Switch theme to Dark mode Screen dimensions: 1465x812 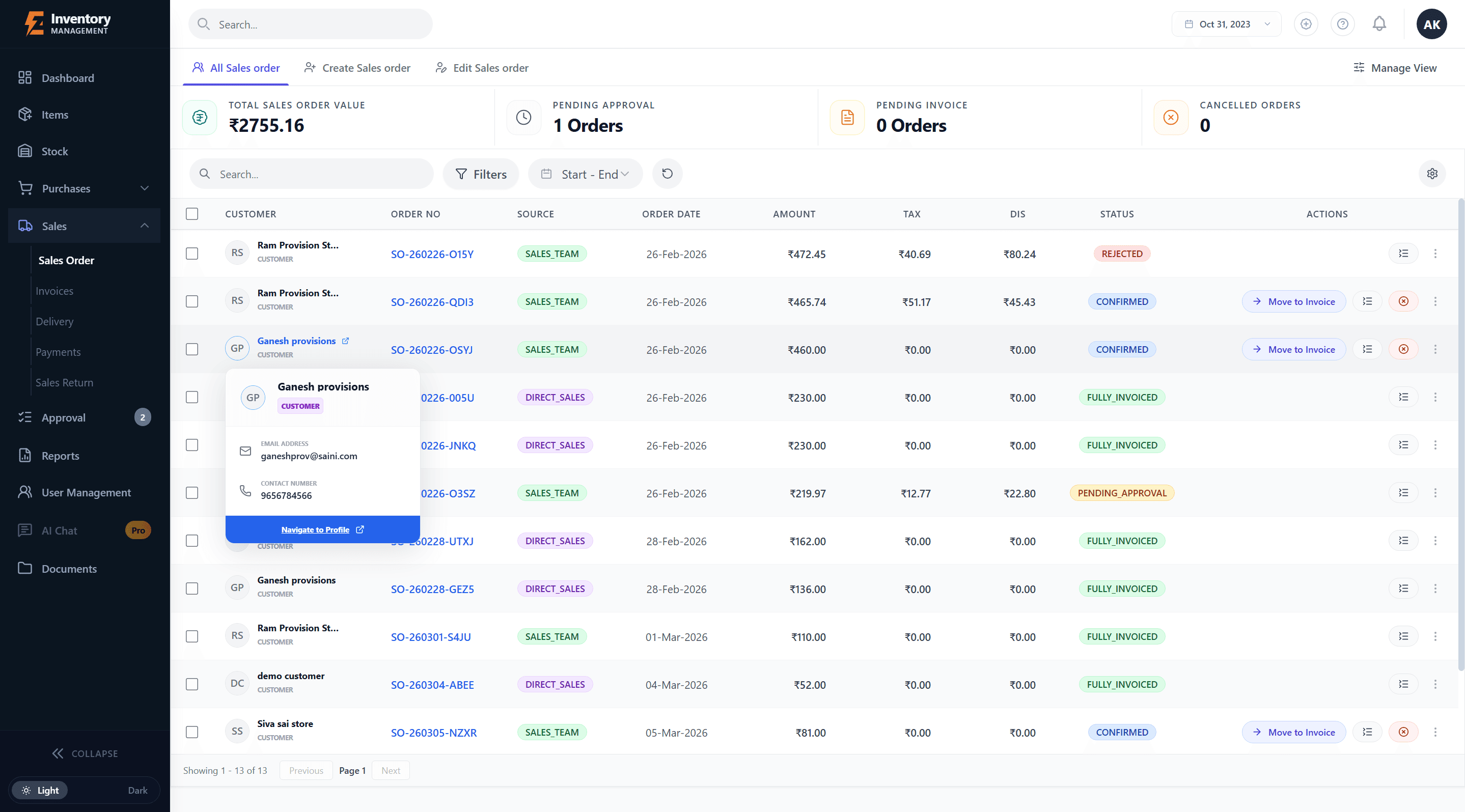click(x=137, y=790)
